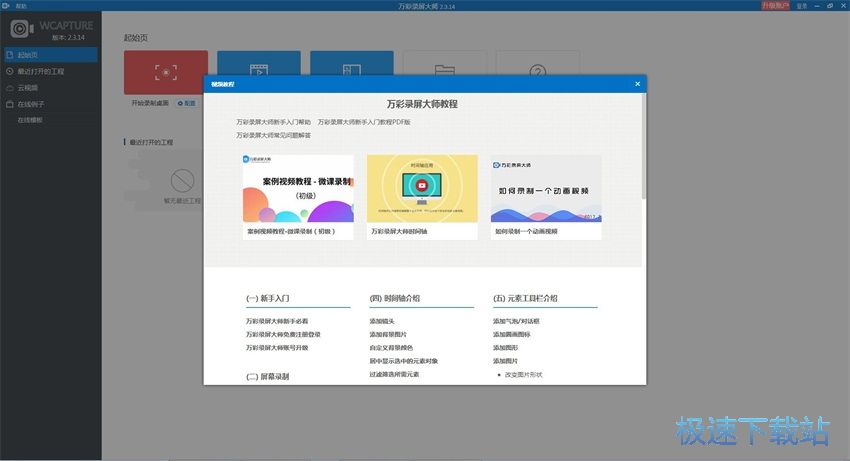Click the cloud icon beside 云视频
The image size is (850, 461).
tap(10, 87)
